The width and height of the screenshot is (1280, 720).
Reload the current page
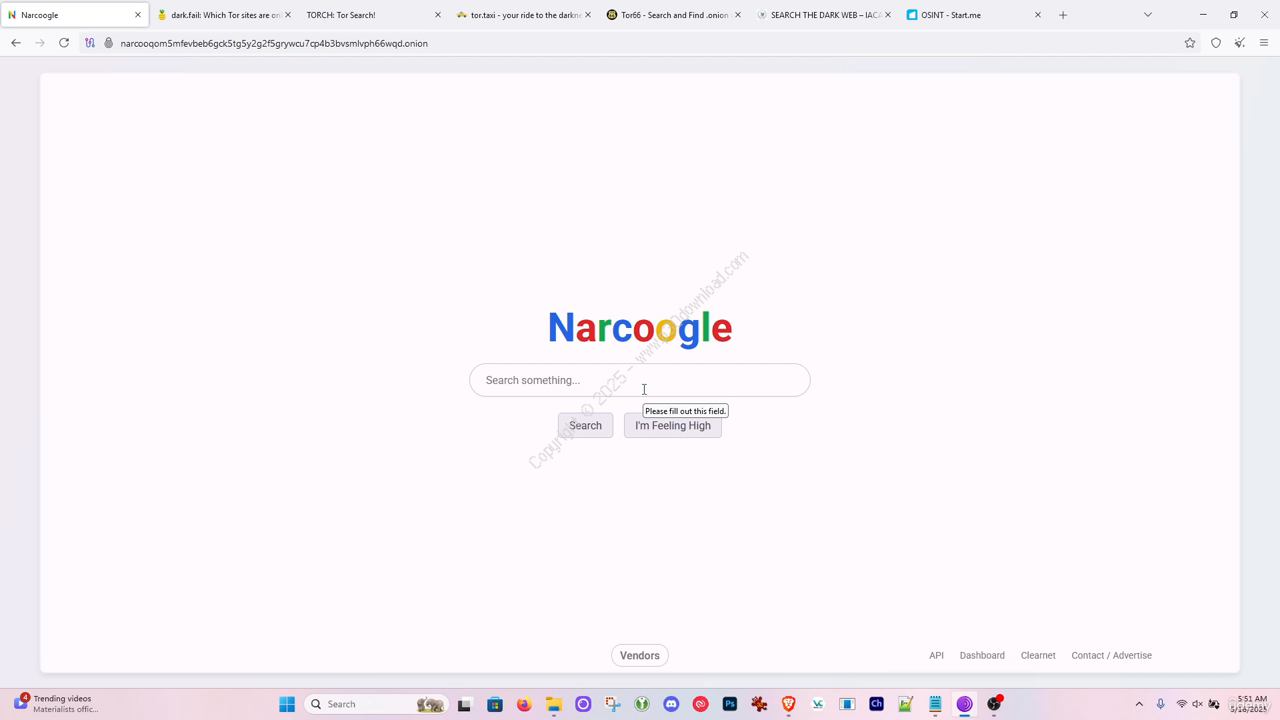pos(64,43)
